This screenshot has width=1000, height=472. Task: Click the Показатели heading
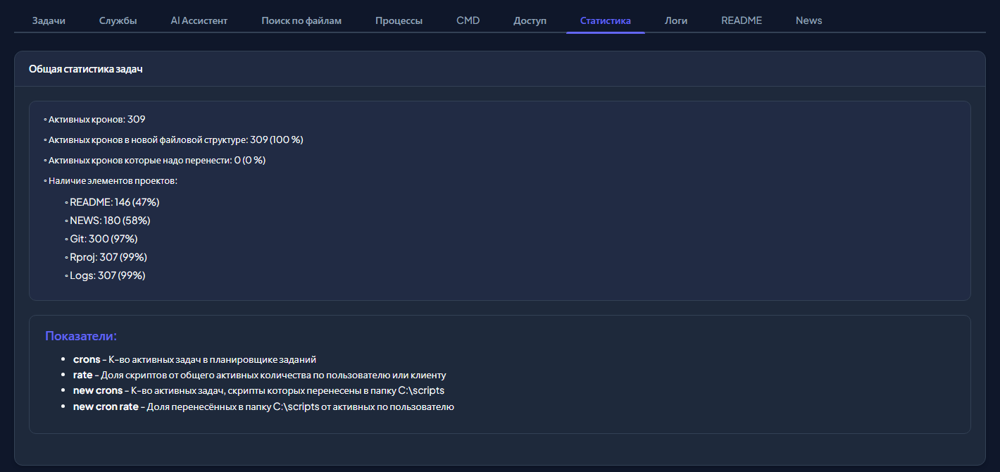[81, 336]
